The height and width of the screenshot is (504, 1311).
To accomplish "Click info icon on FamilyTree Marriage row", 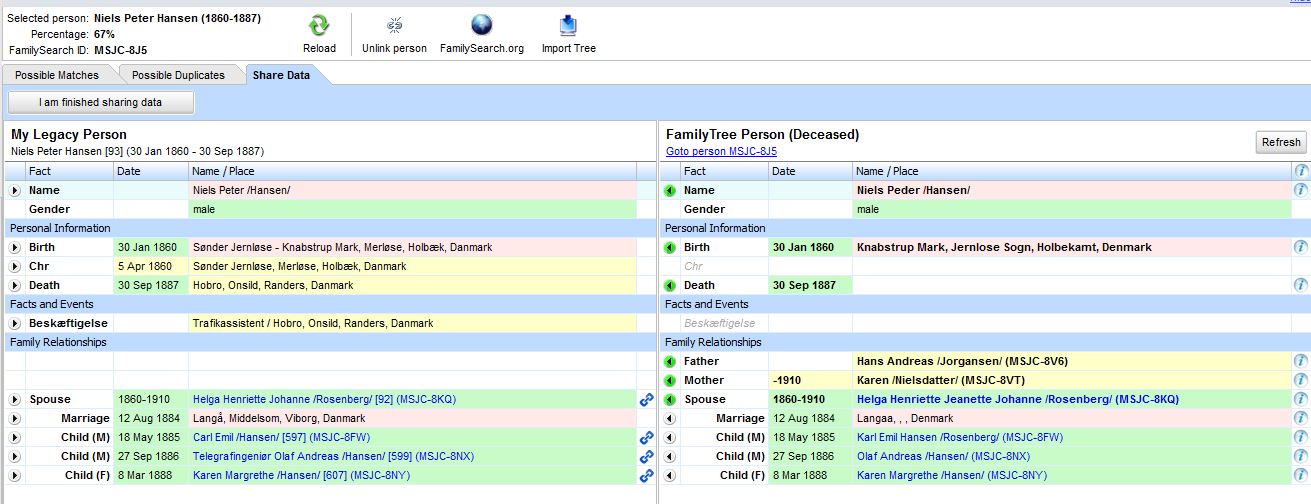I will pyautogui.click(x=1301, y=418).
